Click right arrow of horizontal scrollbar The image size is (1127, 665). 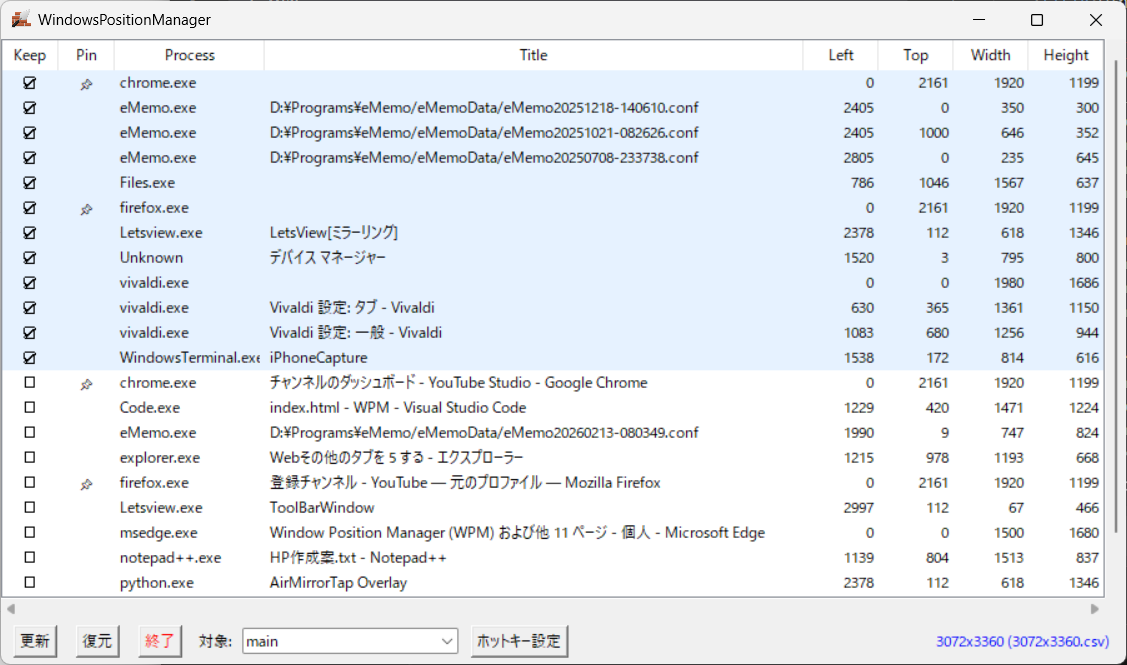1095,608
